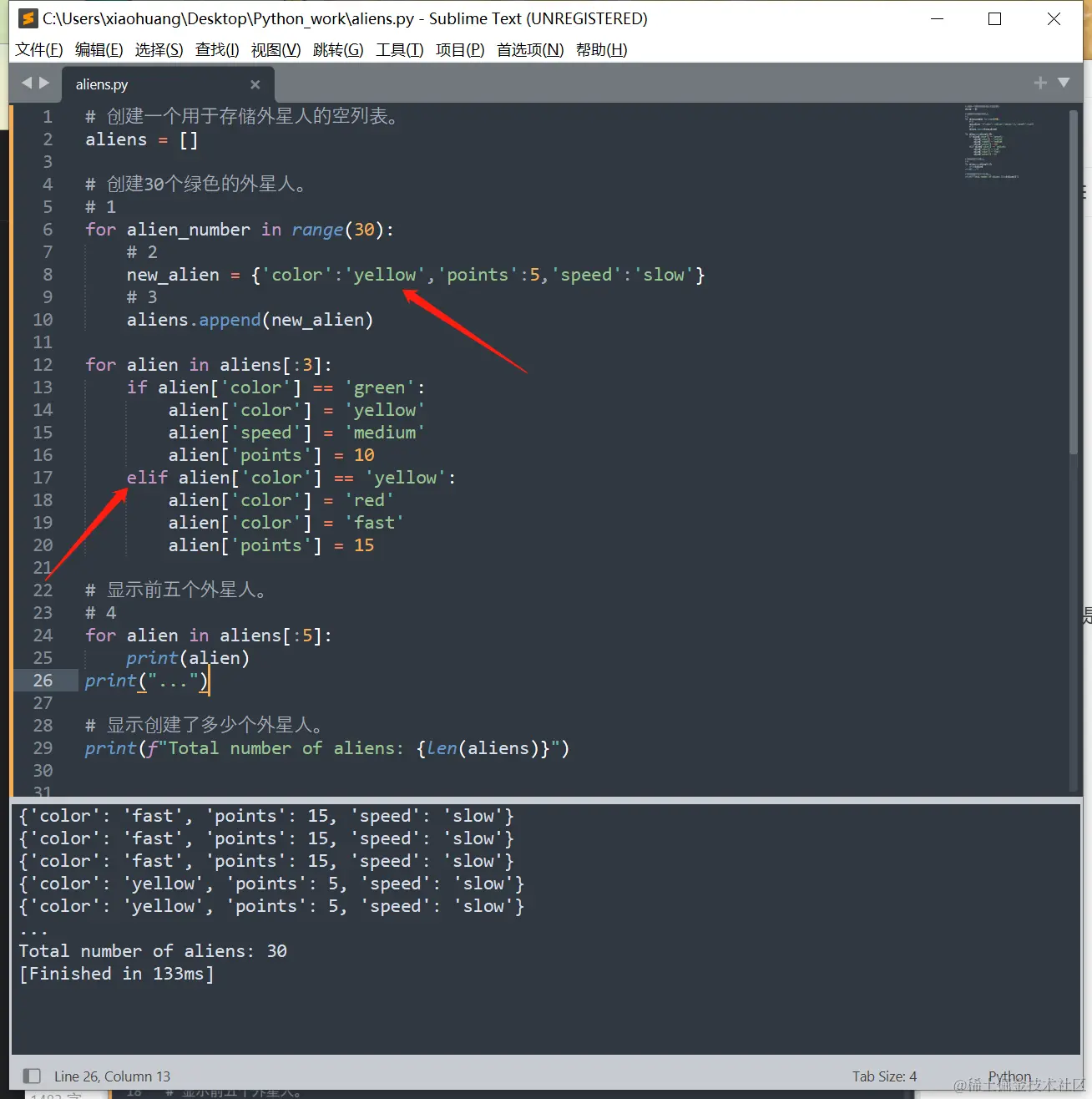
Task: Open the 文件(F) menu
Action: [x=39, y=50]
